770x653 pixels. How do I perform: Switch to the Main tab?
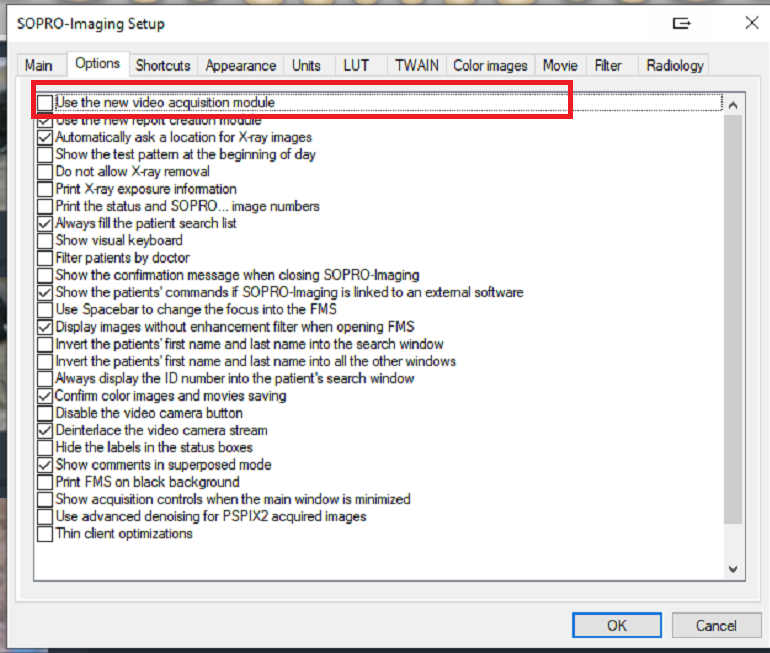pos(39,65)
